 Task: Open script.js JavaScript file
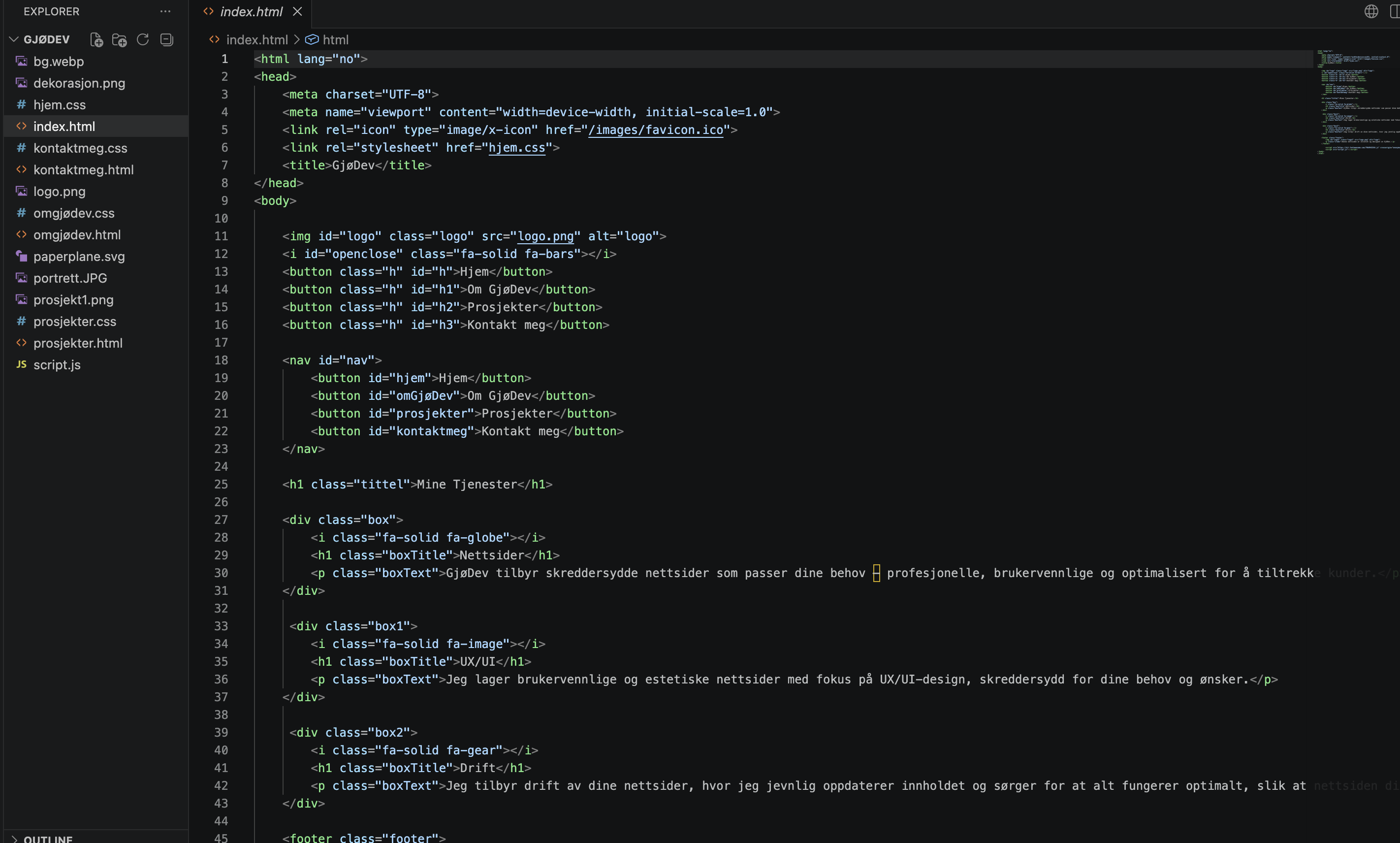coord(96,365)
